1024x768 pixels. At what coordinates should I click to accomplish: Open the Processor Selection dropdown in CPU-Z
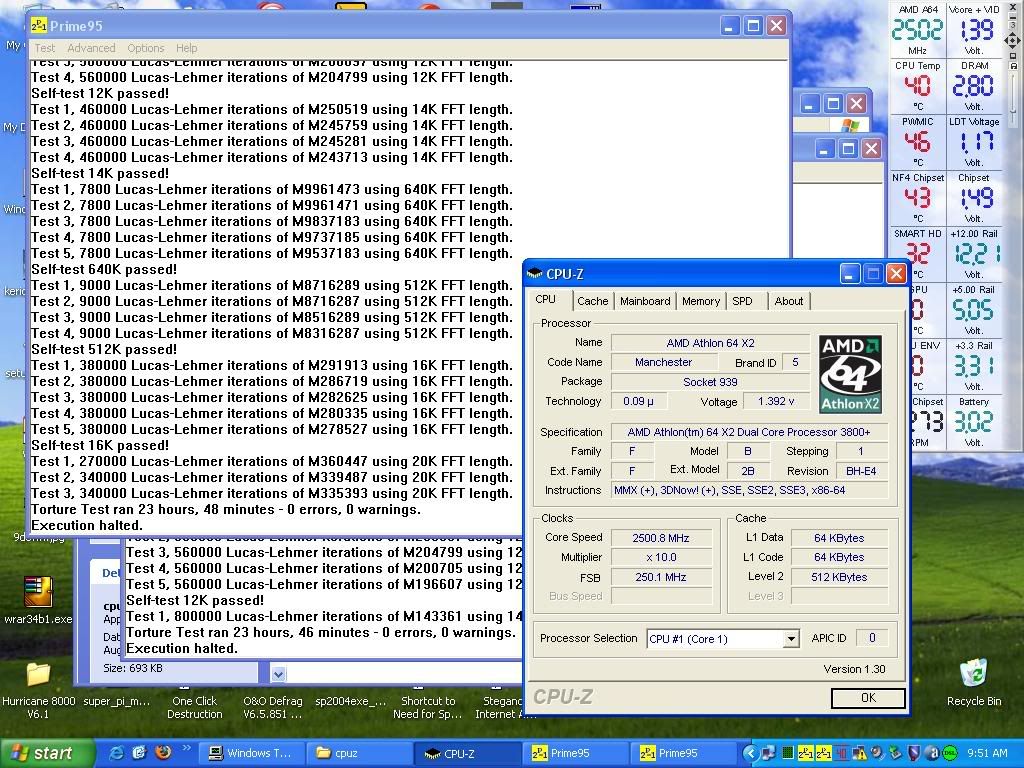pyautogui.click(x=791, y=639)
